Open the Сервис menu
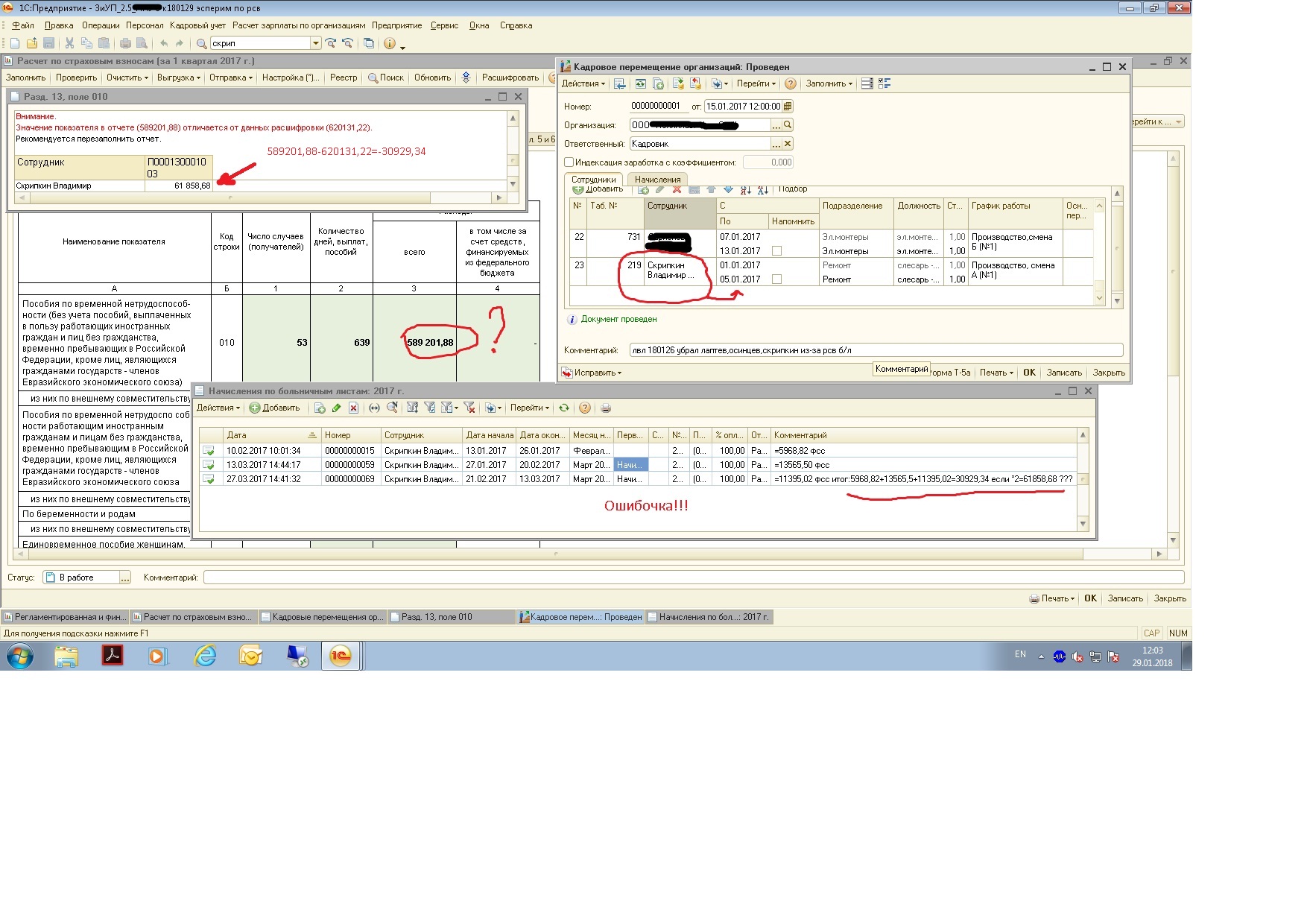1307x924 pixels. (444, 25)
